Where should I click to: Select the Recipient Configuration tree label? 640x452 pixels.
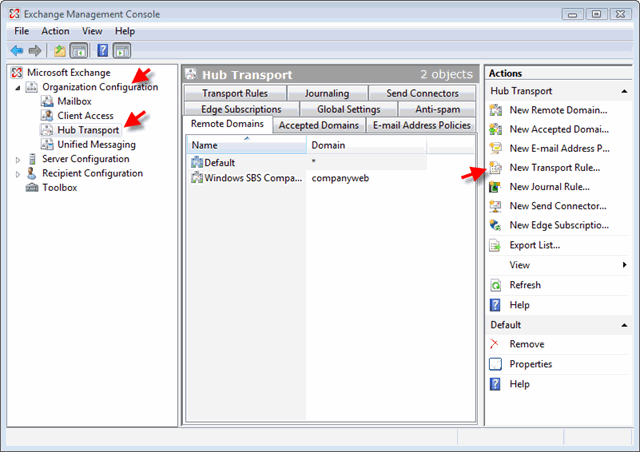92,173
